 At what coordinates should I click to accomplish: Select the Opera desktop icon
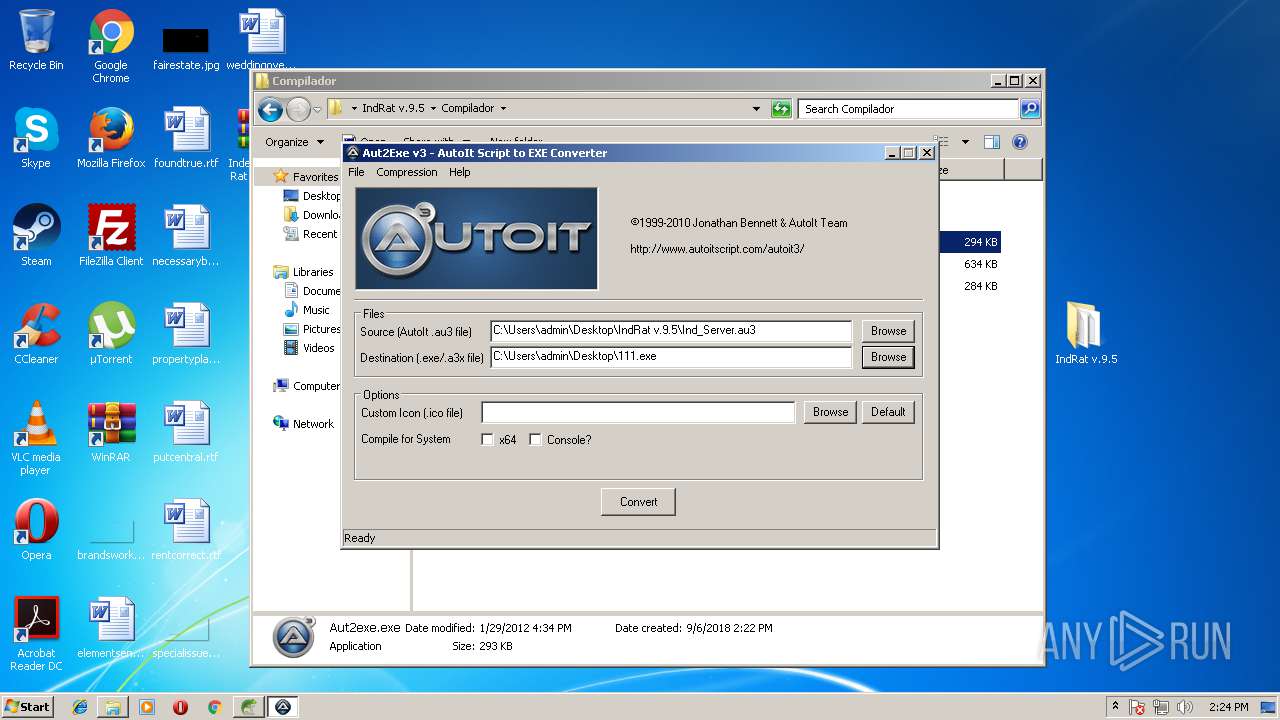click(36, 530)
